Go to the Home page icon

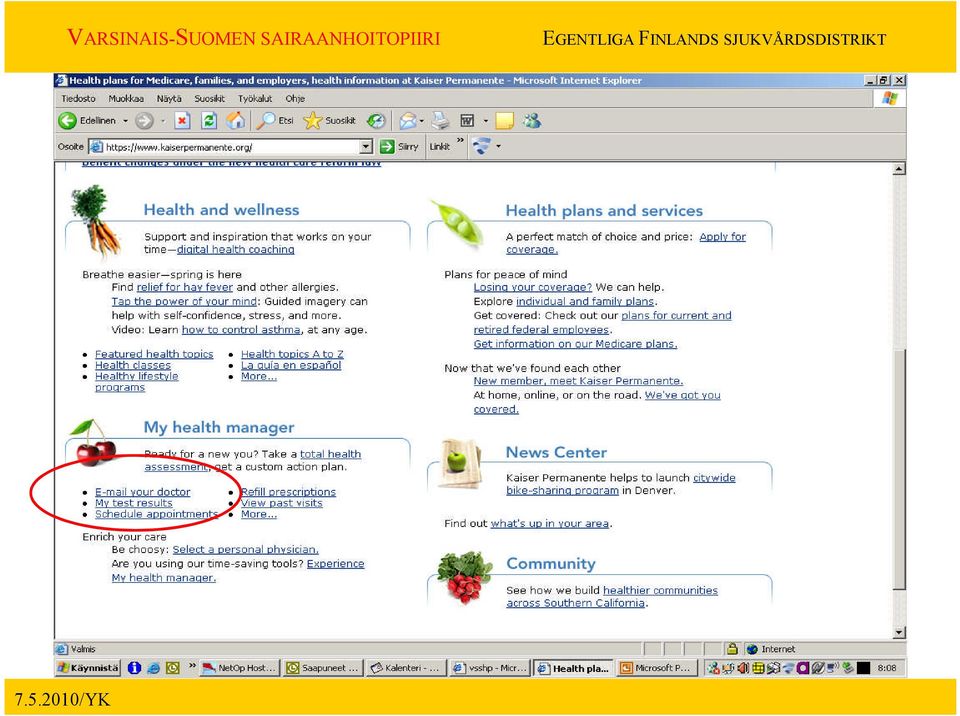coord(236,121)
